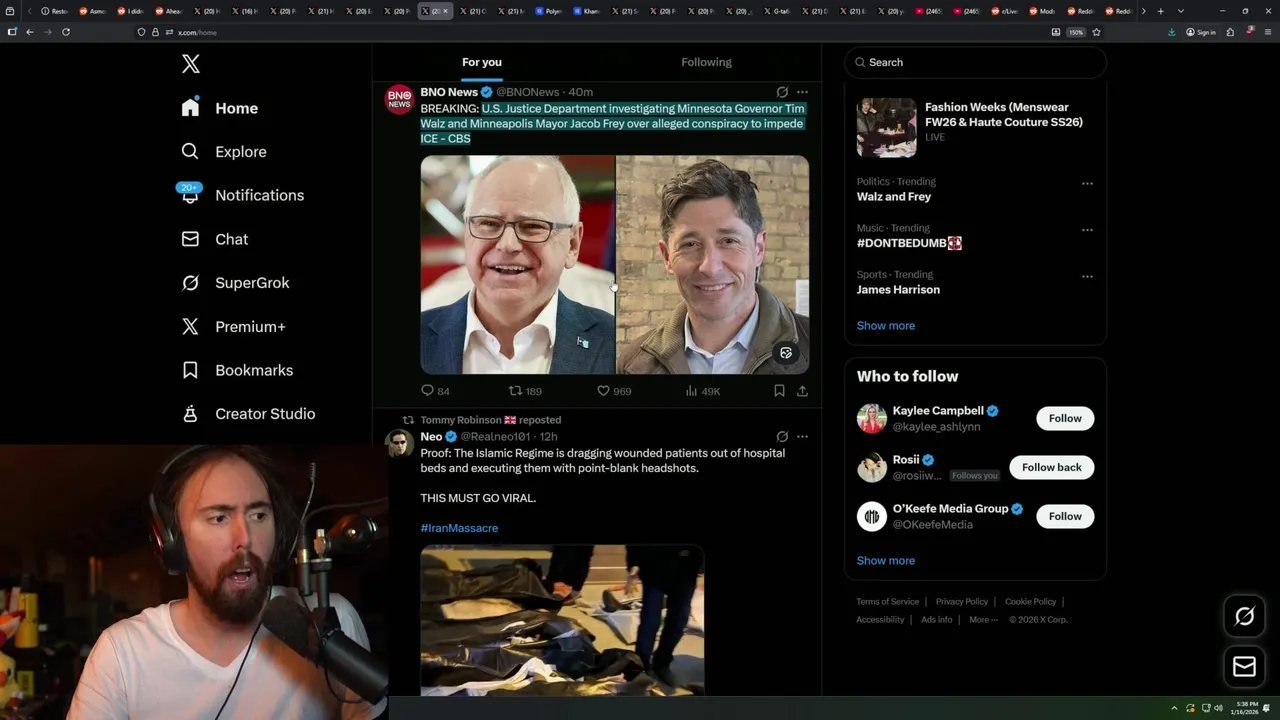
Task: Reload the page in browser toolbar
Action: (x=66, y=32)
